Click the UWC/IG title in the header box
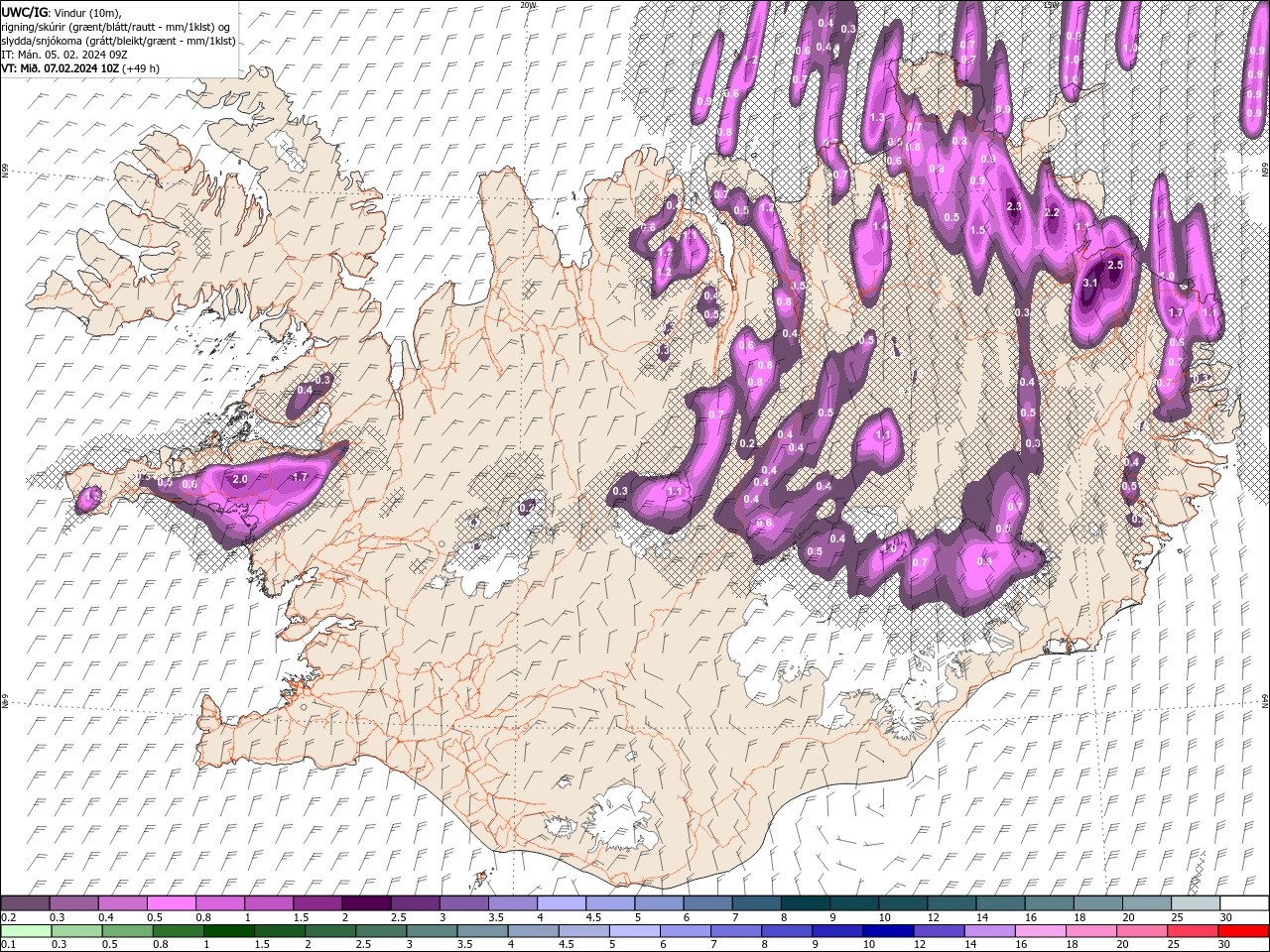Image resolution: width=1270 pixels, height=952 pixels. coord(24,12)
